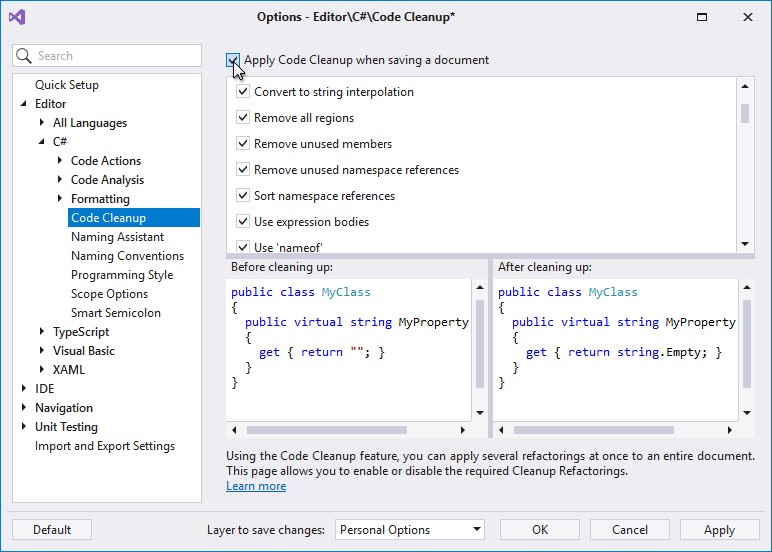The height and width of the screenshot is (552, 772).
Task: Expand the TypeScript node
Action: pyautogui.click(x=42, y=332)
